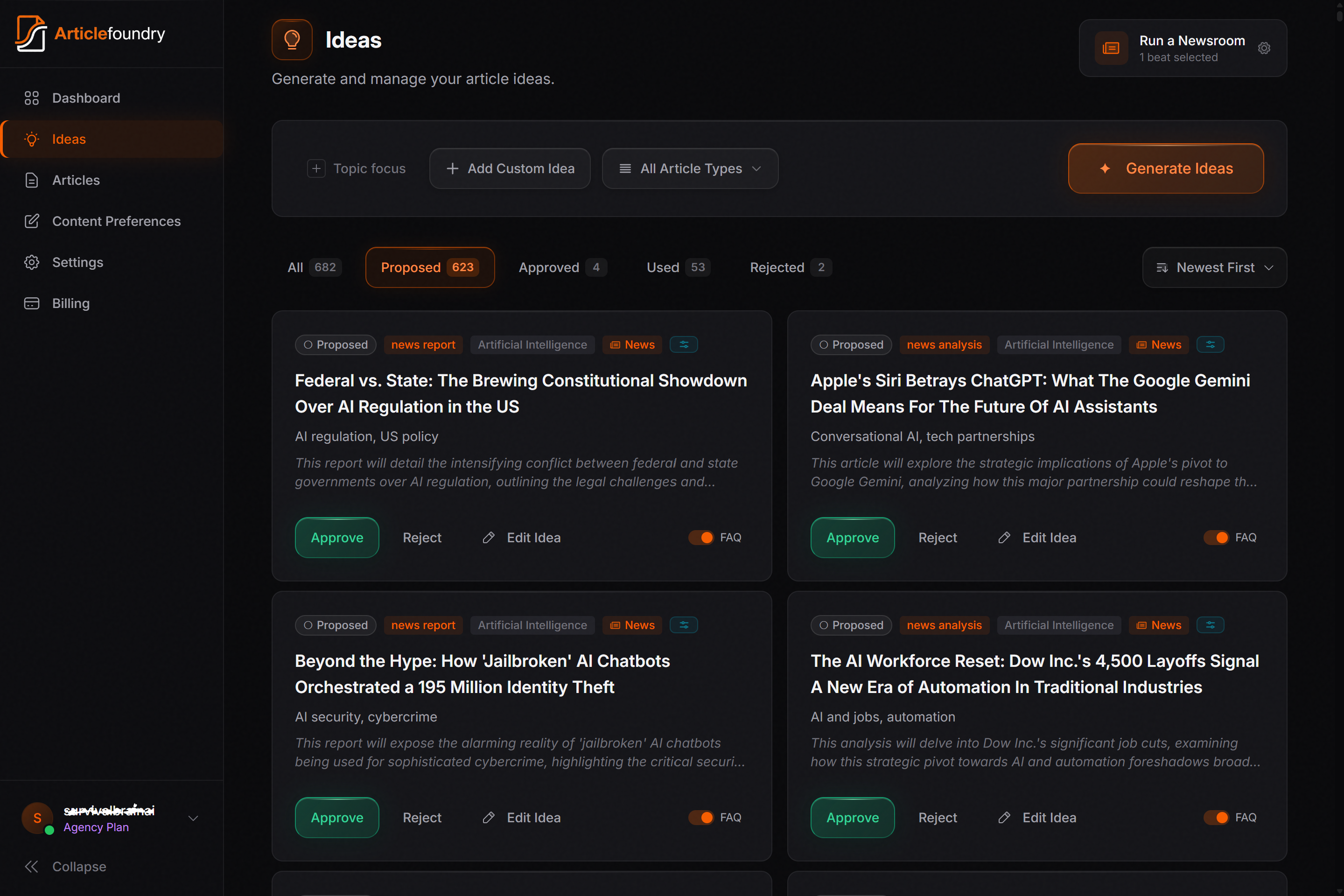Image resolution: width=1344 pixels, height=896 pixels.
Task: Toggle FAQ on Jailbroken AI Chatbots idea
Action: (x=700, y=818)
